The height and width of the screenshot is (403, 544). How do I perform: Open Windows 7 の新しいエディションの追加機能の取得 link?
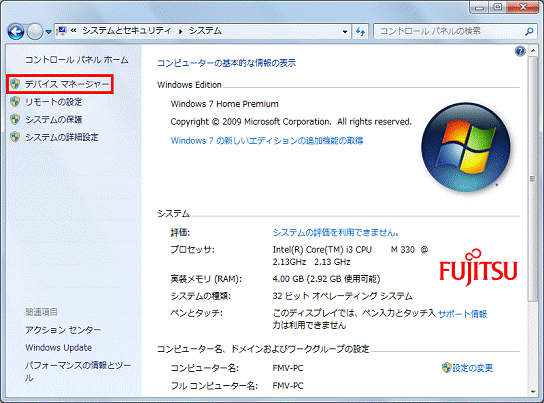[267, 140]
